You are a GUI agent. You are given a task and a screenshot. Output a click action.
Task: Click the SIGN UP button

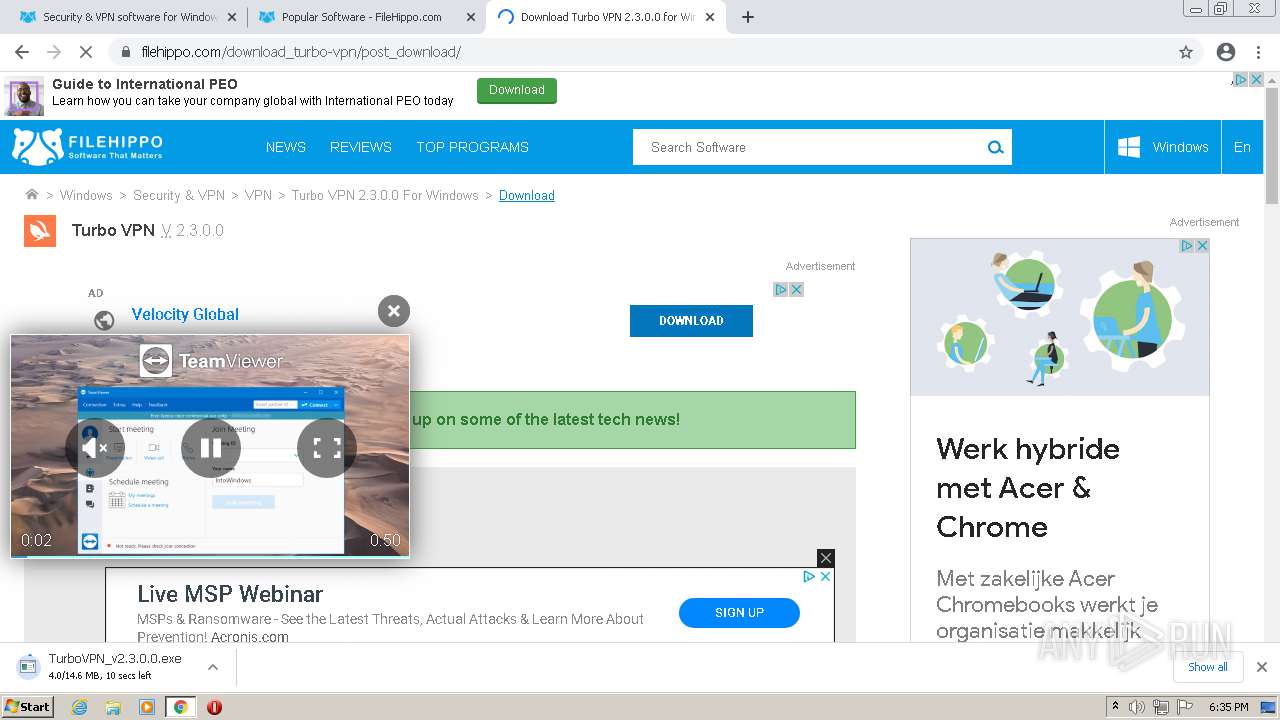[x=739, y=613]
